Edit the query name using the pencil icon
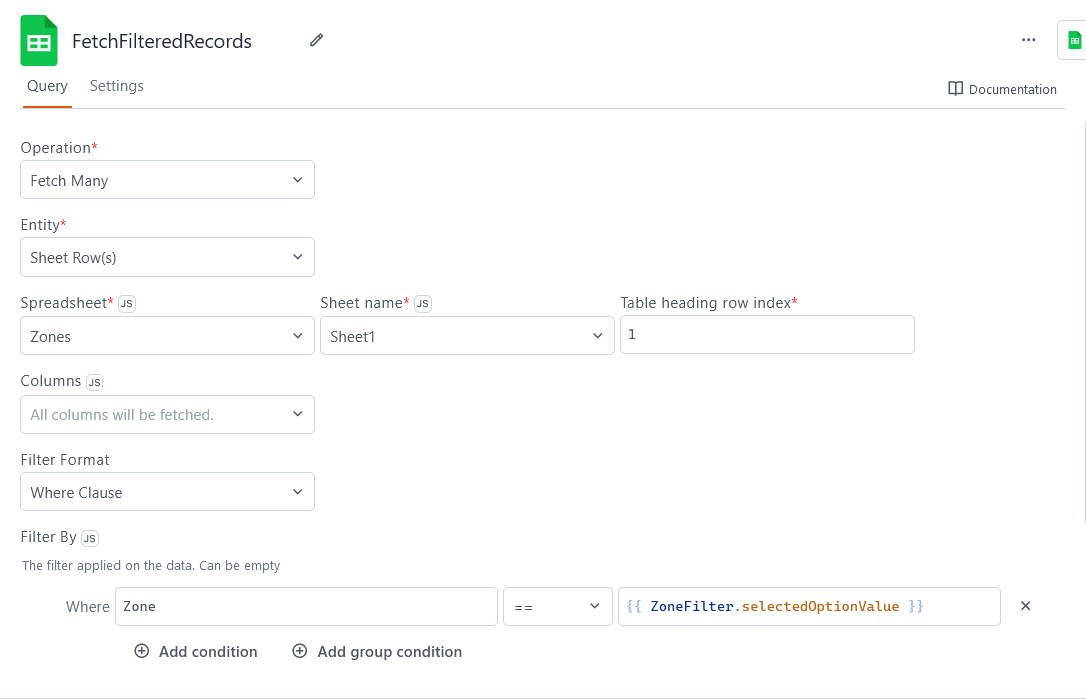The width and height of the screenshot is (1086, 699). click(316, 39)
